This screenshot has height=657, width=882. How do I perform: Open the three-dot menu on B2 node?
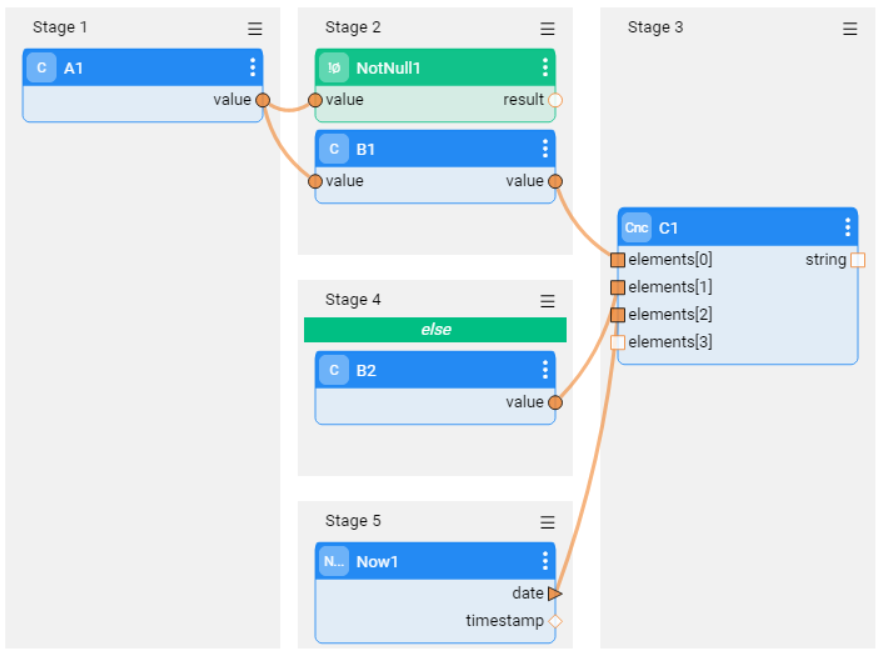[545, 370]
